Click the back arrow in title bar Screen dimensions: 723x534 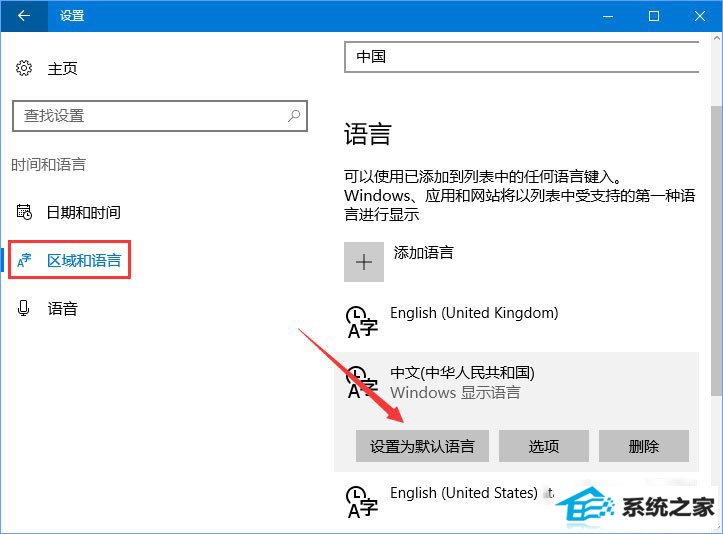click(x=24, y=16)
